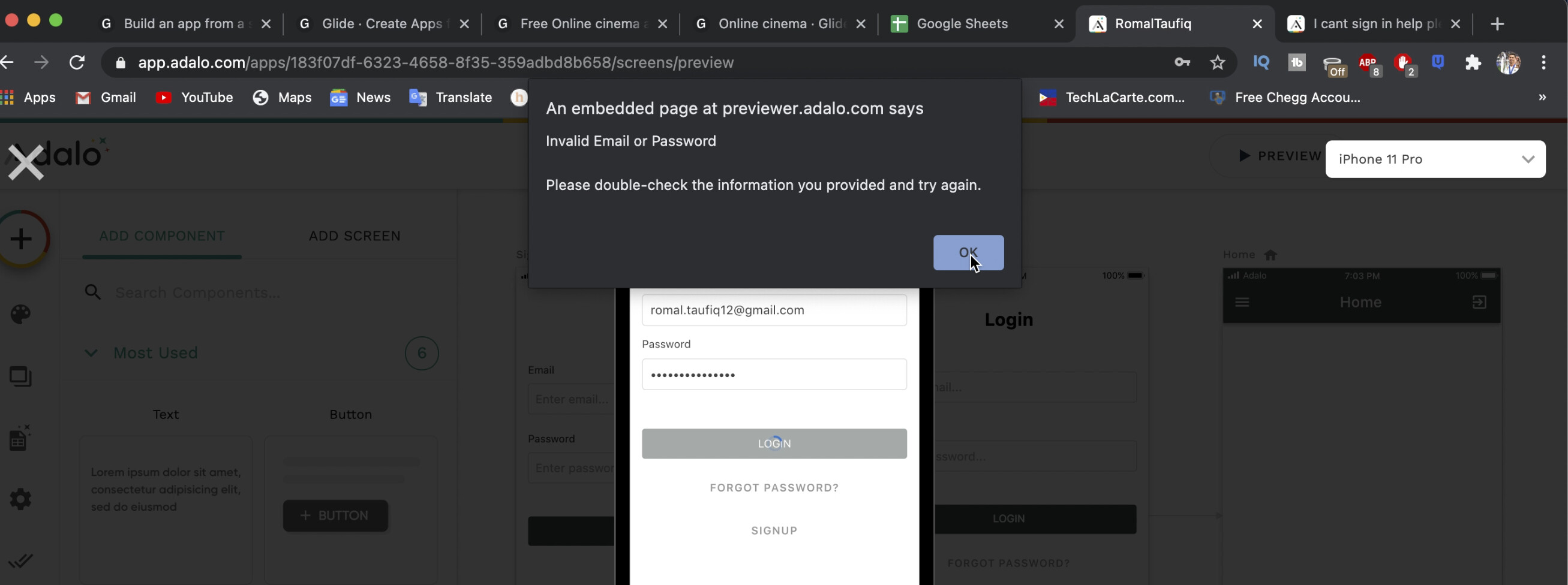The image size is (1568, 585).
Task: Click the password field in the preview
Action: [774, 375]
